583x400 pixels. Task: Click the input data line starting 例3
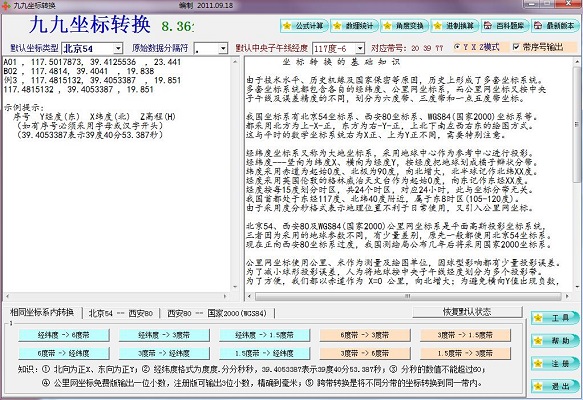coord(92,80)
